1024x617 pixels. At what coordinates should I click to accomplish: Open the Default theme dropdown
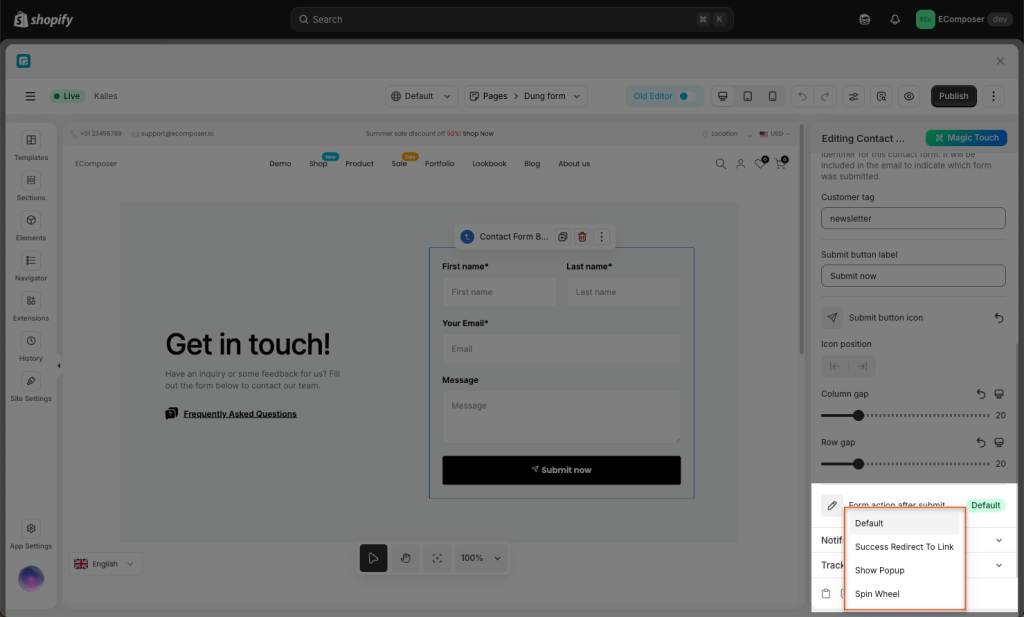point(421,96)
